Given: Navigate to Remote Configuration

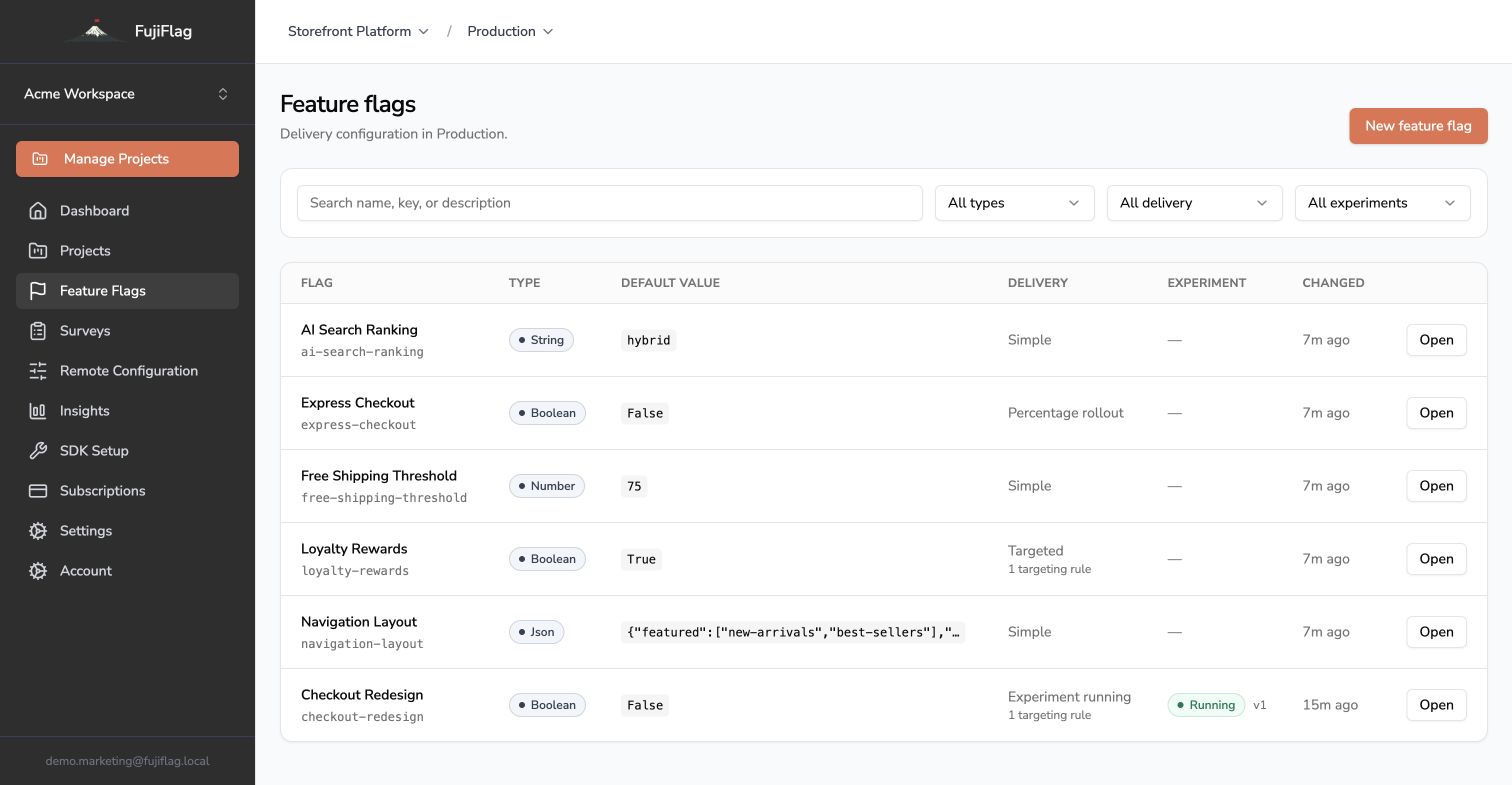Looking at the screenshot, I should point(127,371).
